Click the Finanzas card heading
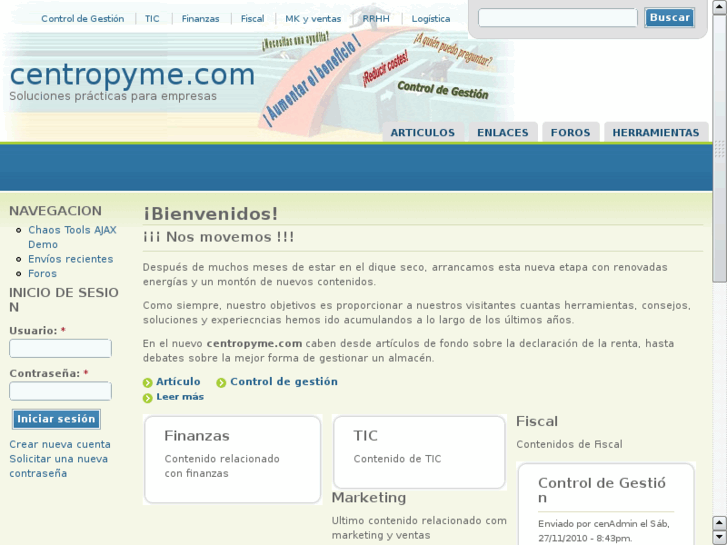This screenshot has height=545, width=727. pyautogui.click(x=197, y=436)
